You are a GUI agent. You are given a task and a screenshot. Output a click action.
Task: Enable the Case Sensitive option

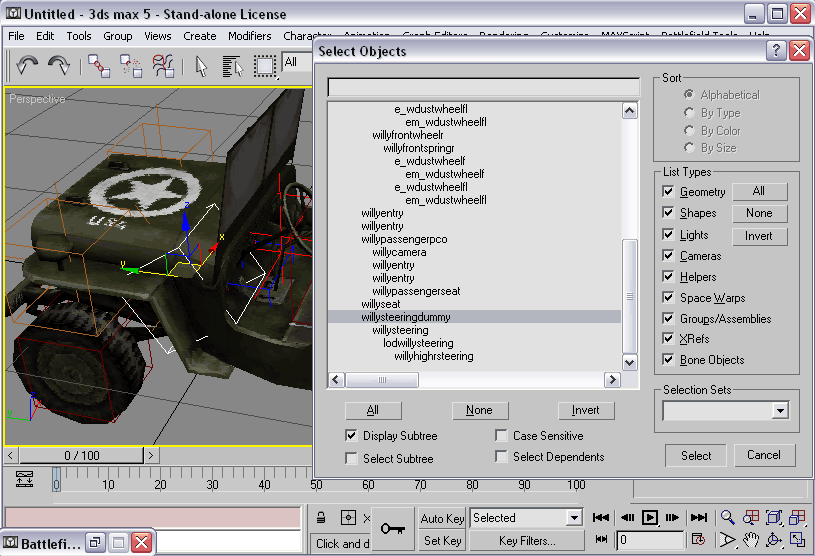coord(502,435)
